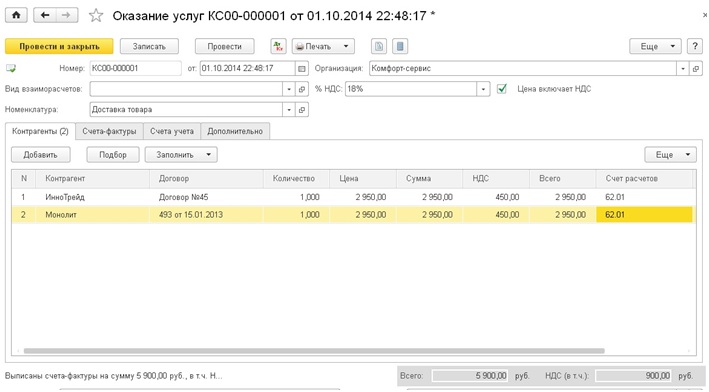This screenshot has height=392, width=709.
Task: Click Количество column header
Action: 296,179
